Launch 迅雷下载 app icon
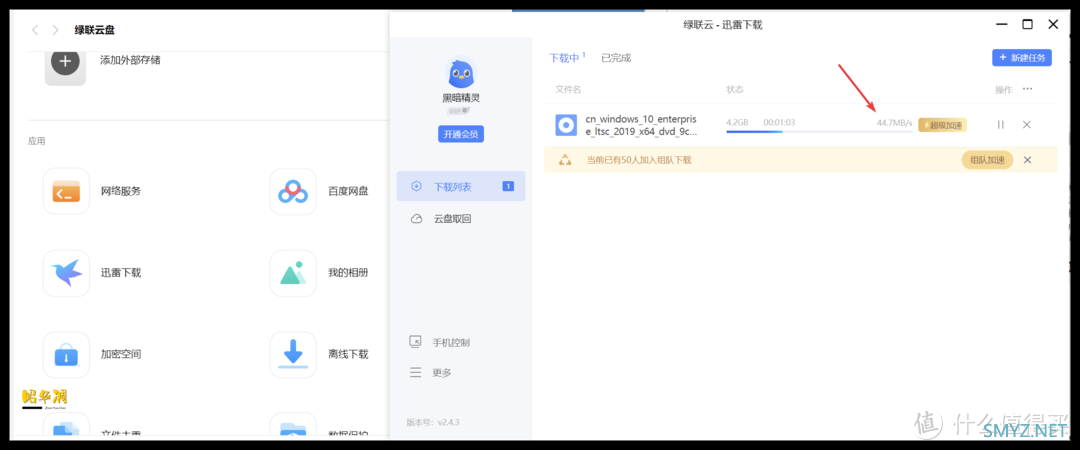1080x450 pixels. (66, 273)
